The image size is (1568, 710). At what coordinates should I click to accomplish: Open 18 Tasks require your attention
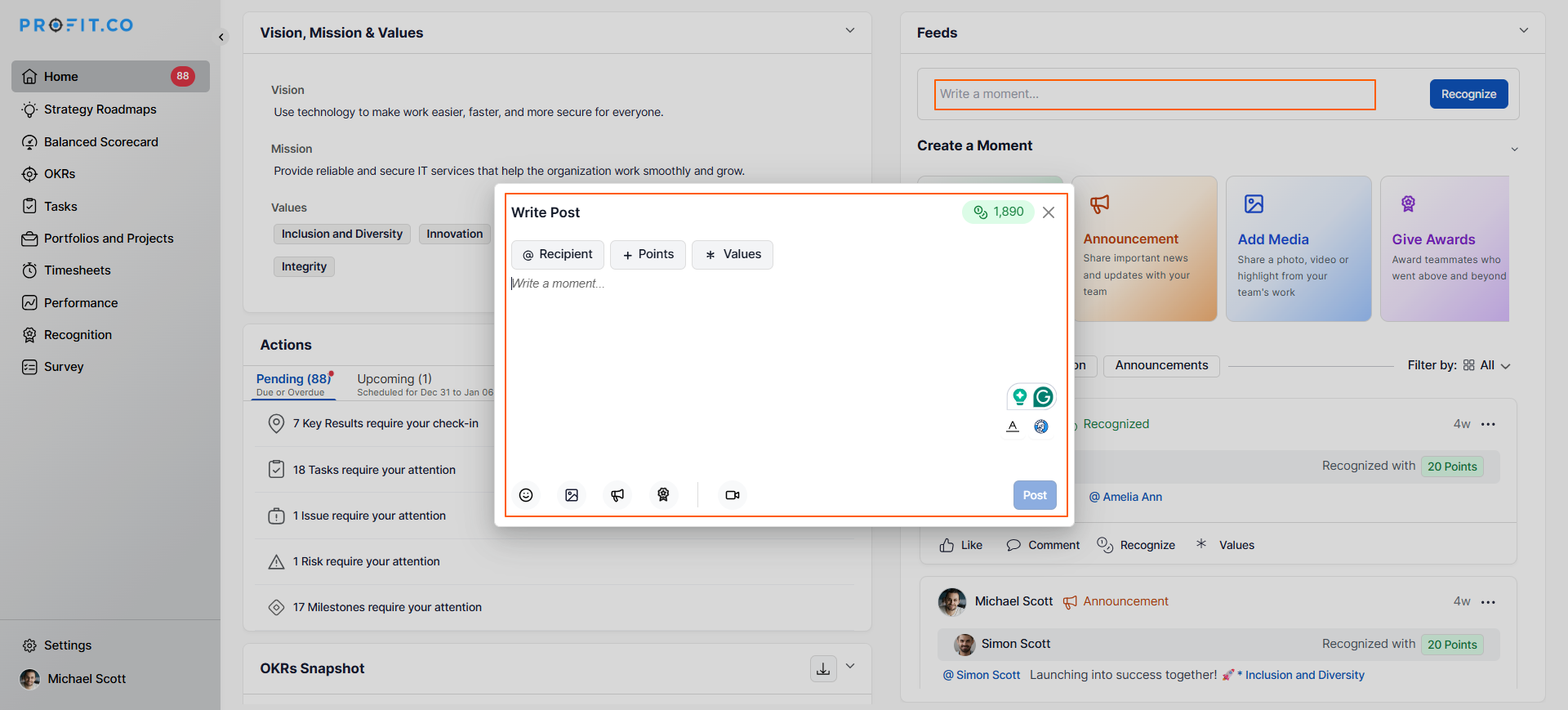pyautogui.click(x=376, y=470)
